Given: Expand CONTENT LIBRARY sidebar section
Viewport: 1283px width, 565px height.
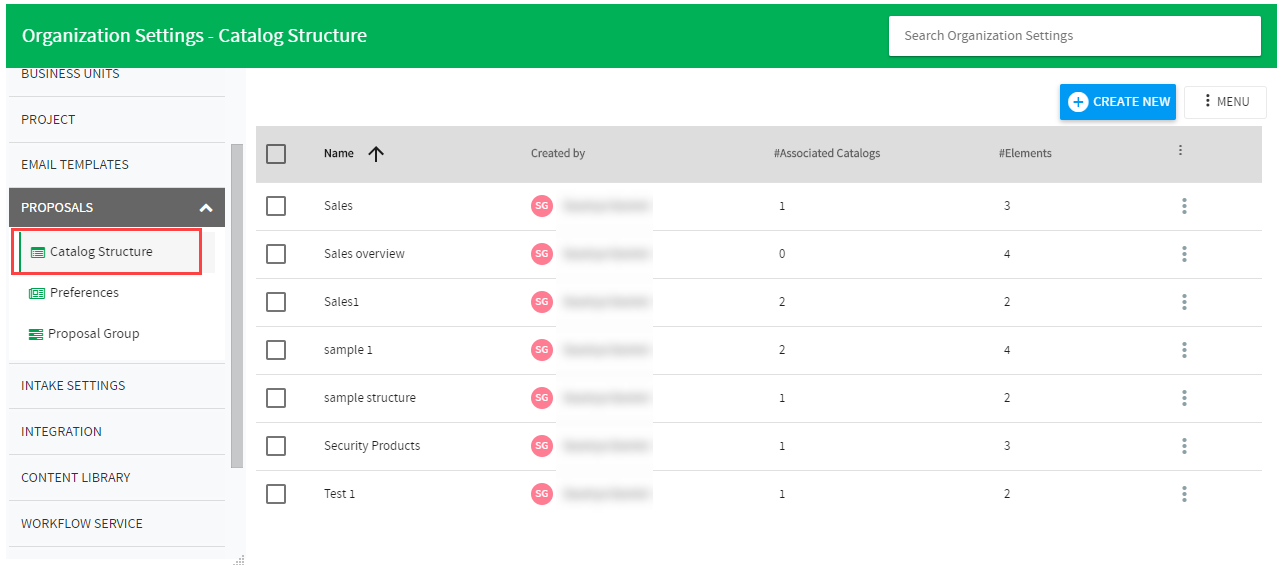Looking at the screenshot, I should pyautogui.click(x=117, y=478).
